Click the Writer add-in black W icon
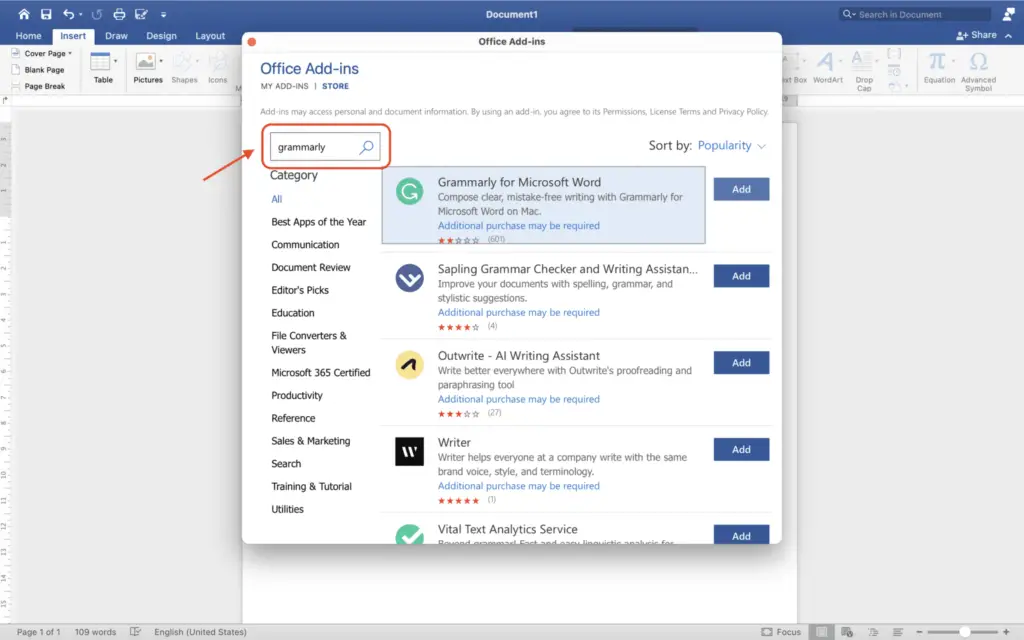The width and height of the screenshot is (1024, 640). [x=409, y=451]
